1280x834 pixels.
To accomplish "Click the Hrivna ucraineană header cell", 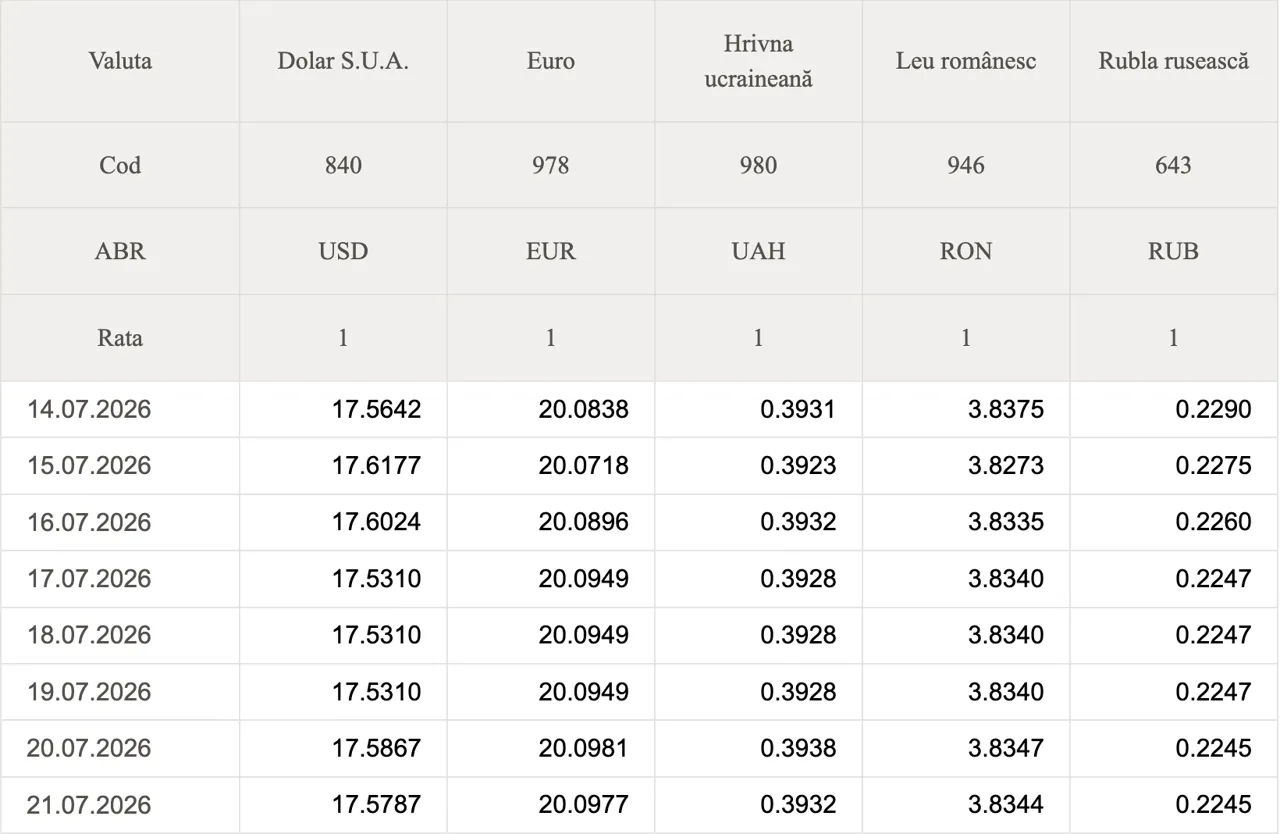I will coord(758,61).
